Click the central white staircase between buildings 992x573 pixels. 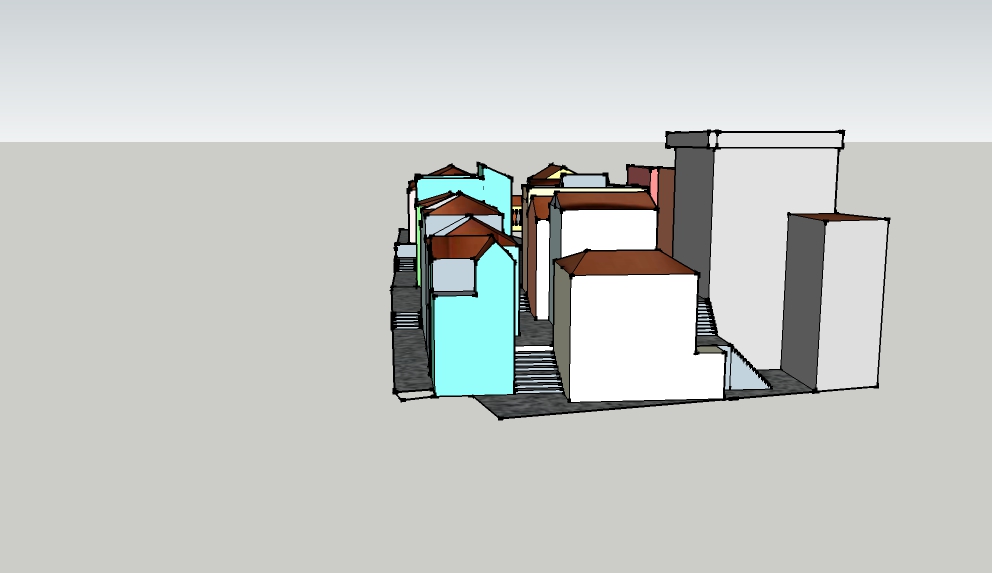point(536,370)
